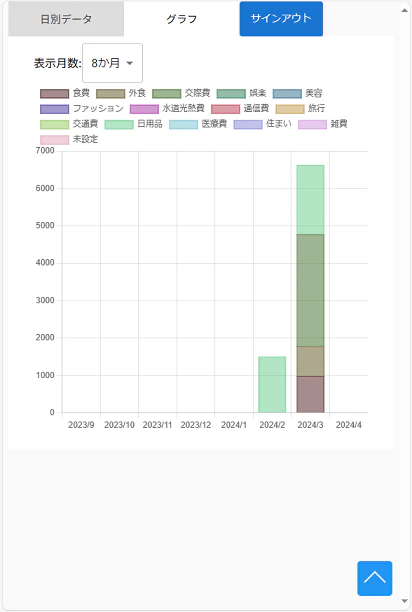The height and width of the screenshot is (612, 412).
Task: Toggle the 交際費 legend swatch
Action: point(167,94)
